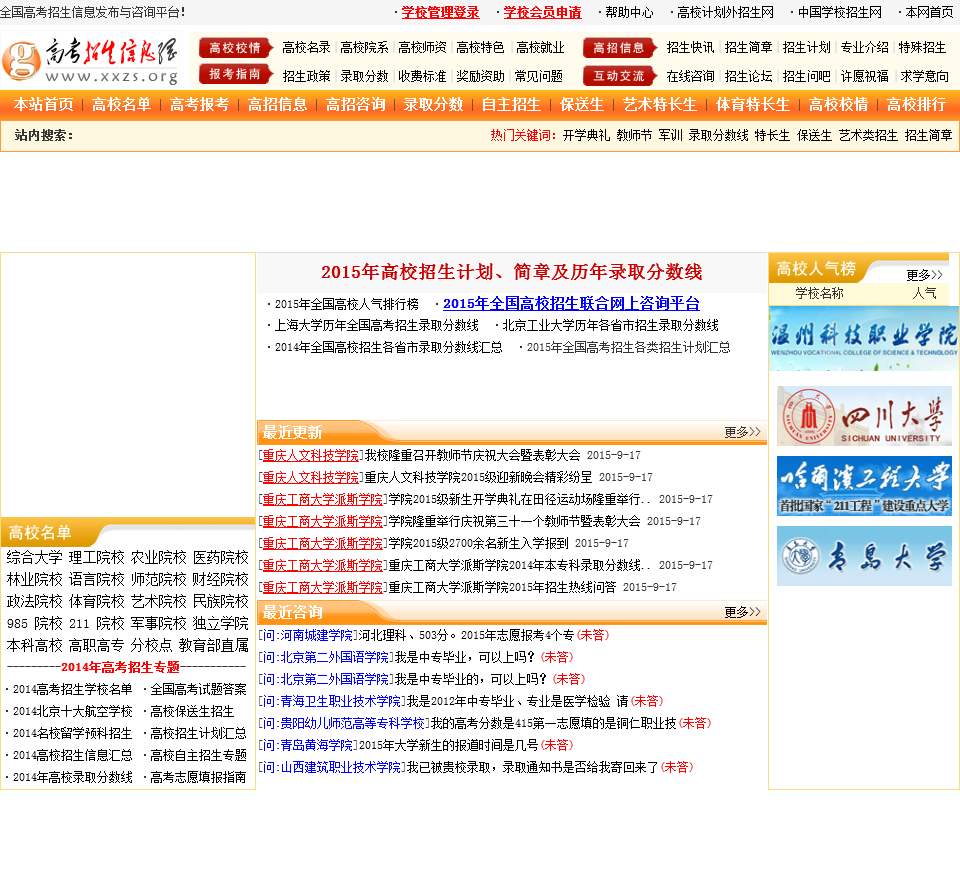The height and width of the screenshot is (873, 960).
Task: Open 独立学院 category
Action: click(220, 624)
